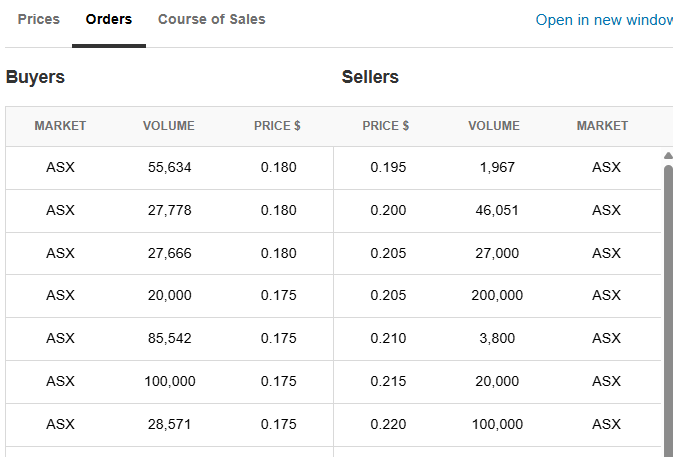Click the Open in new window link
674x457 pixels.
point(604,20)
